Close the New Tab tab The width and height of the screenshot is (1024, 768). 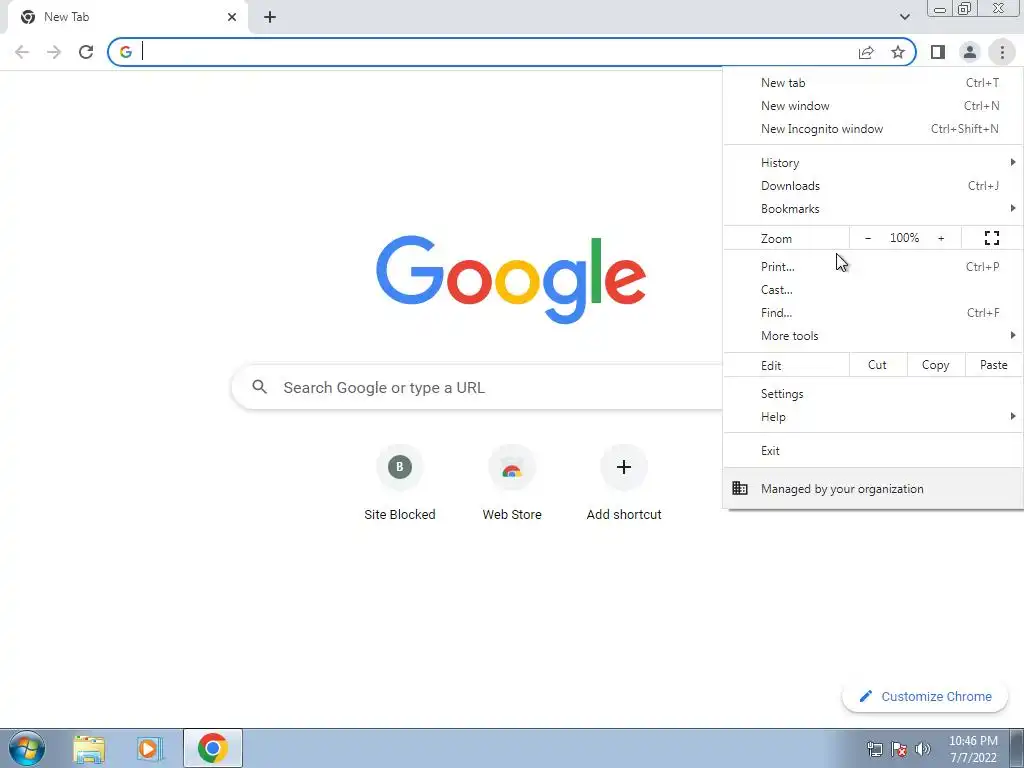(x=232, y=17)
